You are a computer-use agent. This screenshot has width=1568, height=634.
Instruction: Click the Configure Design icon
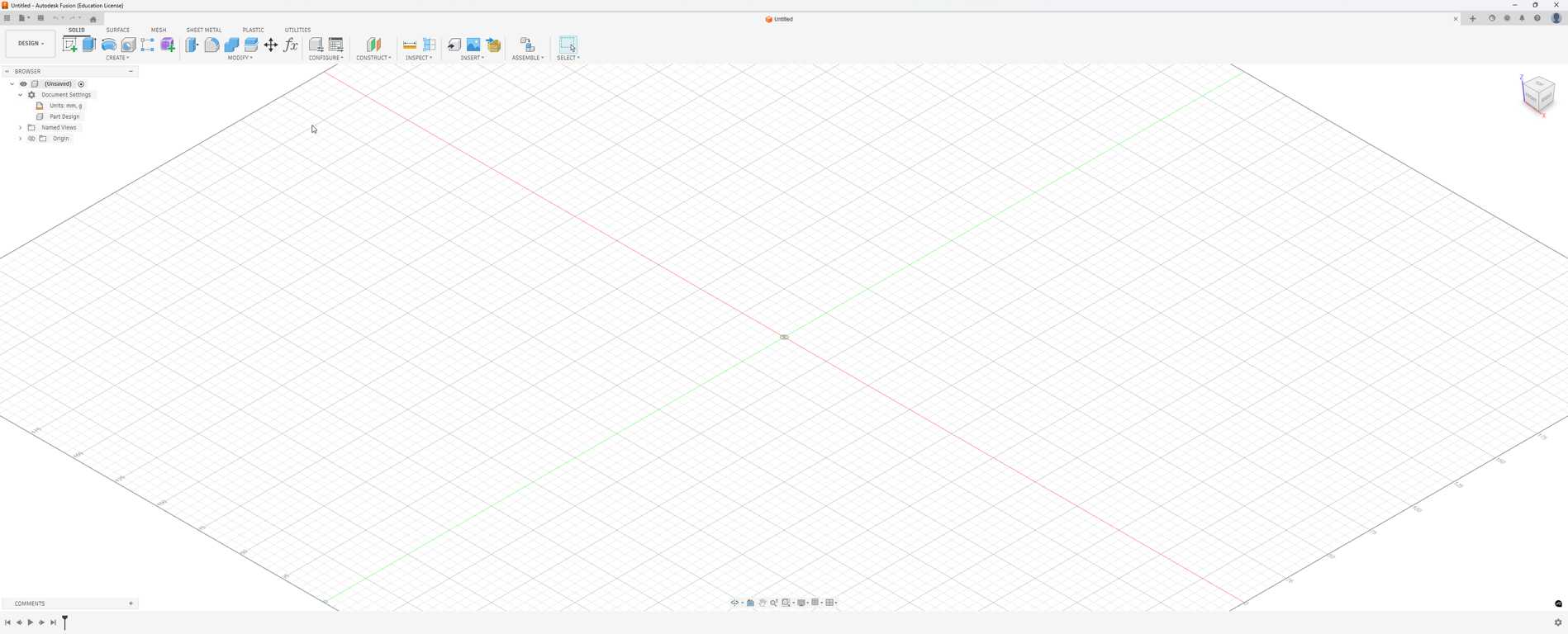point(316,45)
